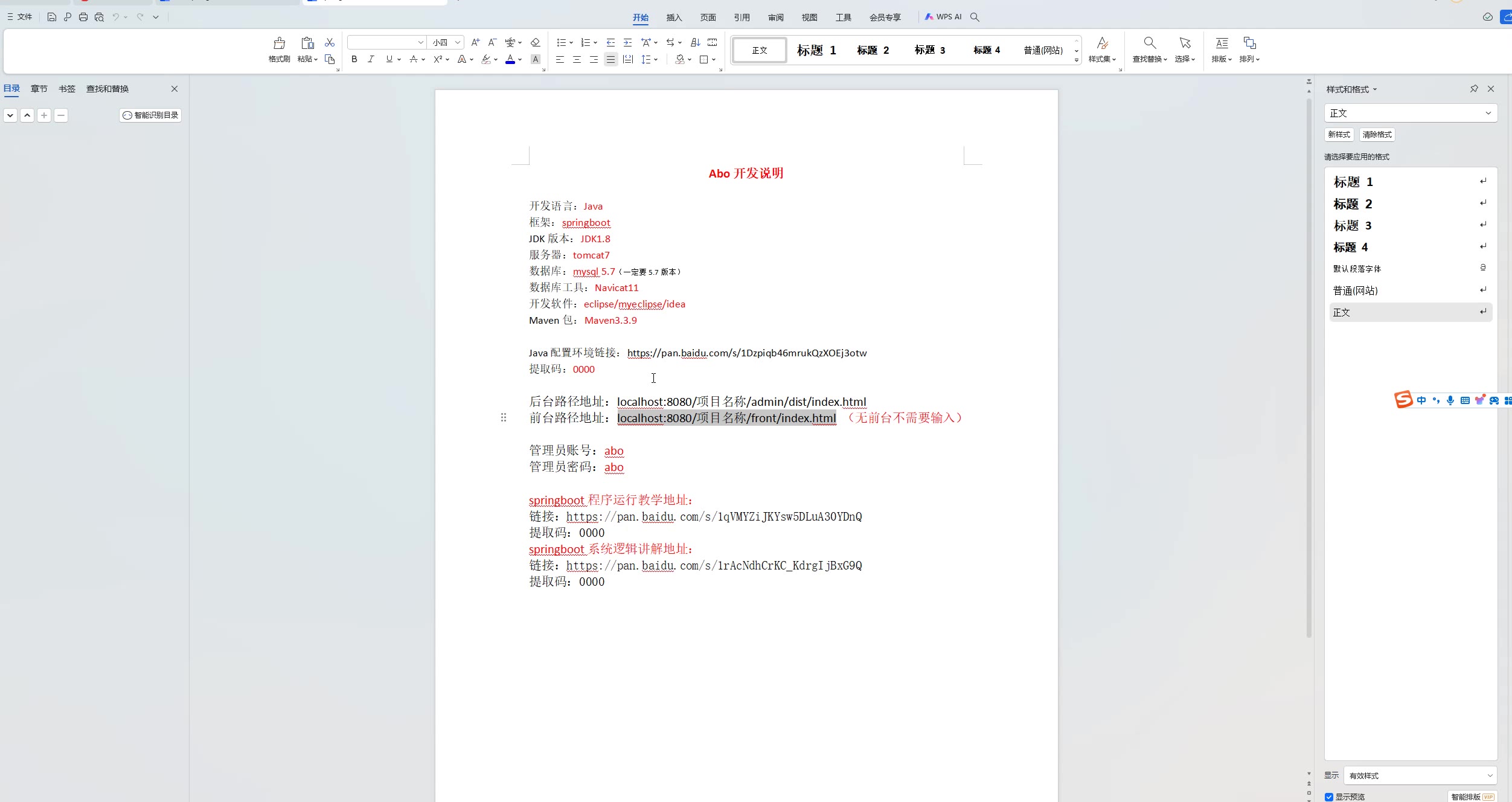This screenshot has height=802, width=1512.
Task: Click the 清除格式 button
Action: 1377,135
